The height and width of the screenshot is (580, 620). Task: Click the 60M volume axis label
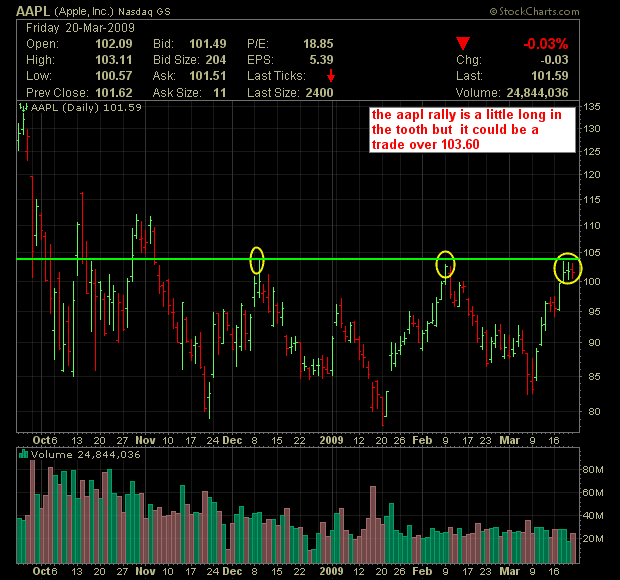click(593, 493)
